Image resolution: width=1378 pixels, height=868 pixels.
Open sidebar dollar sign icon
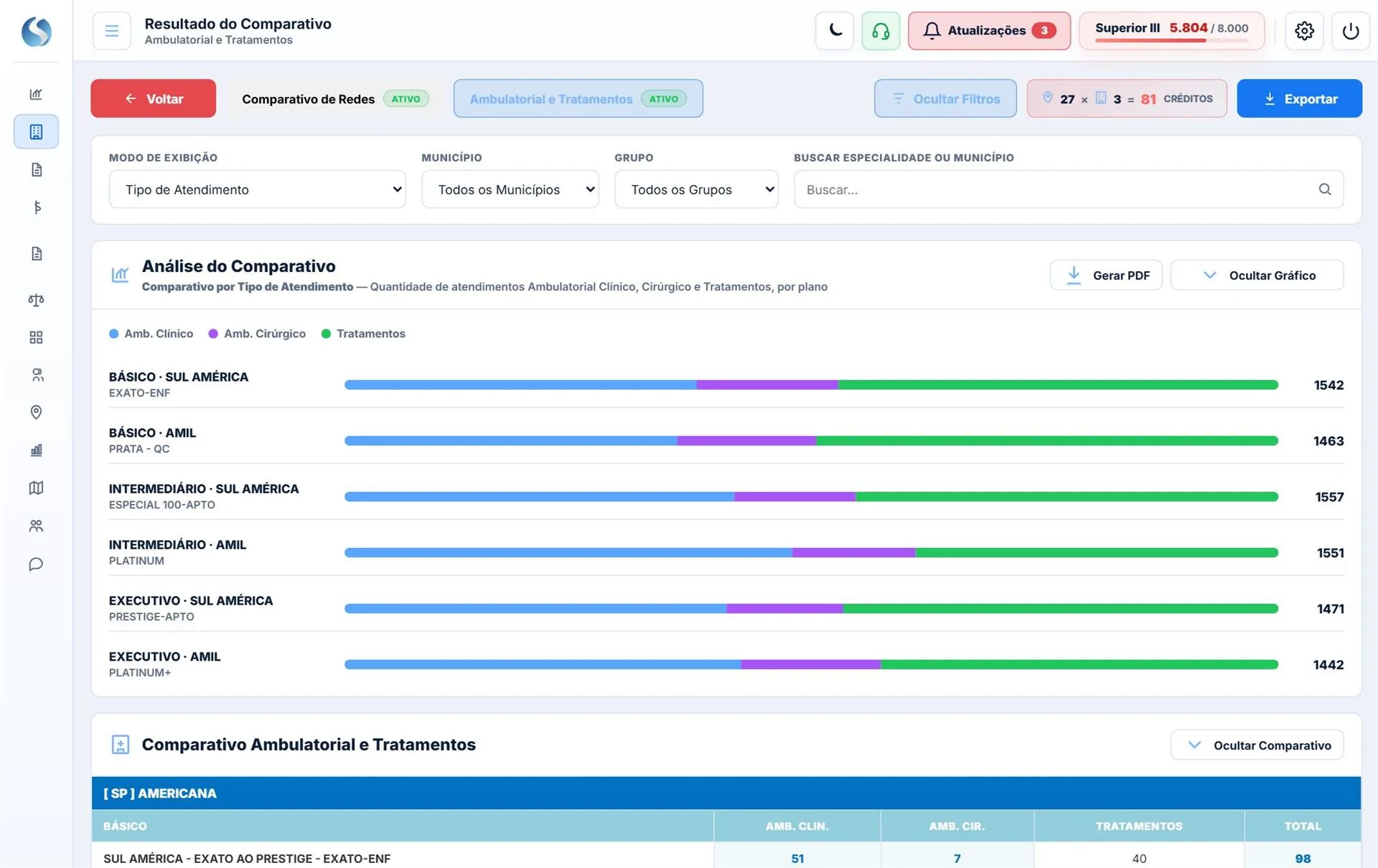point(36,207)
